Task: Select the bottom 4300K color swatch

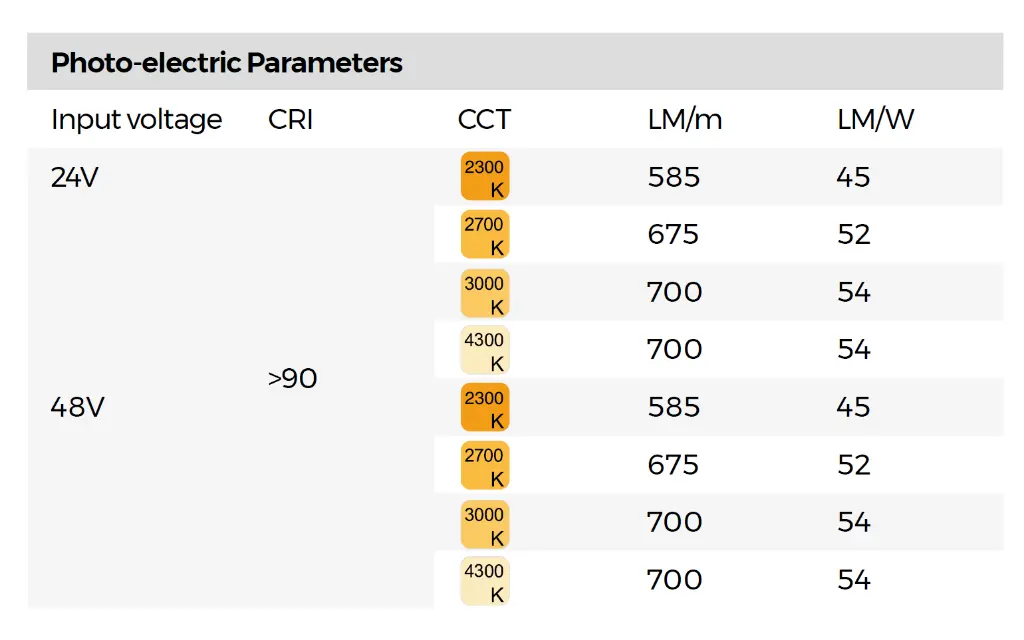Action: tap(485, 581)
